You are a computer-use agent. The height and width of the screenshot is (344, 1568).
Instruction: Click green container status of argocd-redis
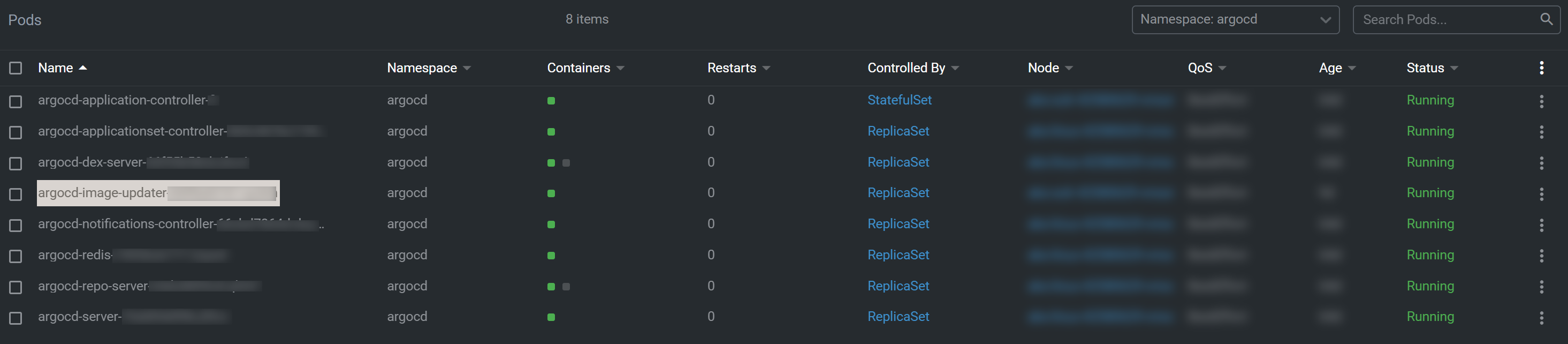551,256
